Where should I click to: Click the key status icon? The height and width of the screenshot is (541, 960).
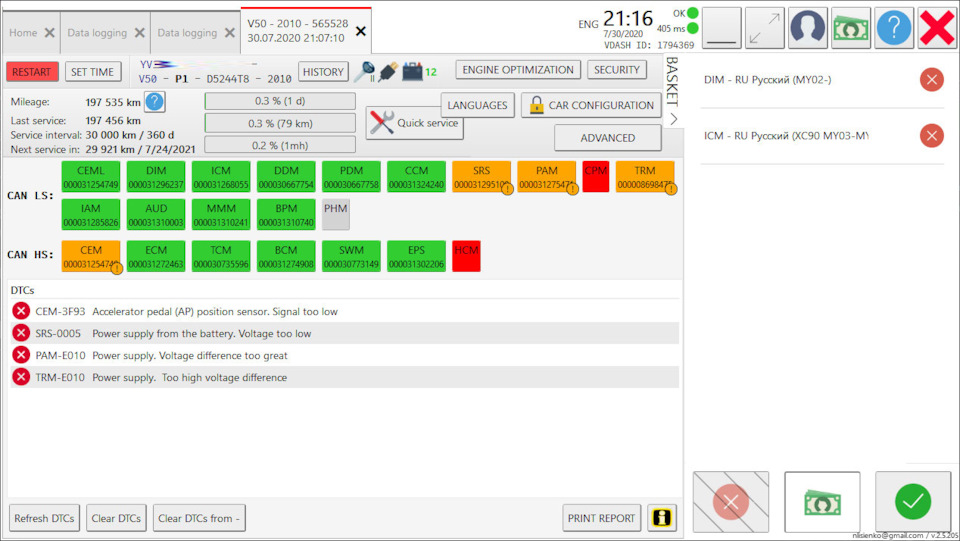(x=365, y=72)
